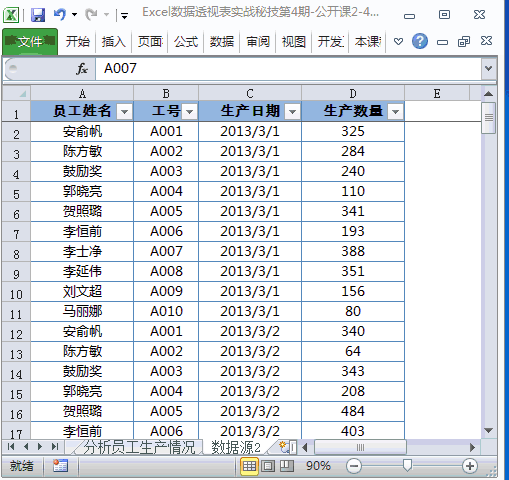The height and width of the screenshot is (480, 509).
Task: Click the fx insert function icon
Action: 82,69
